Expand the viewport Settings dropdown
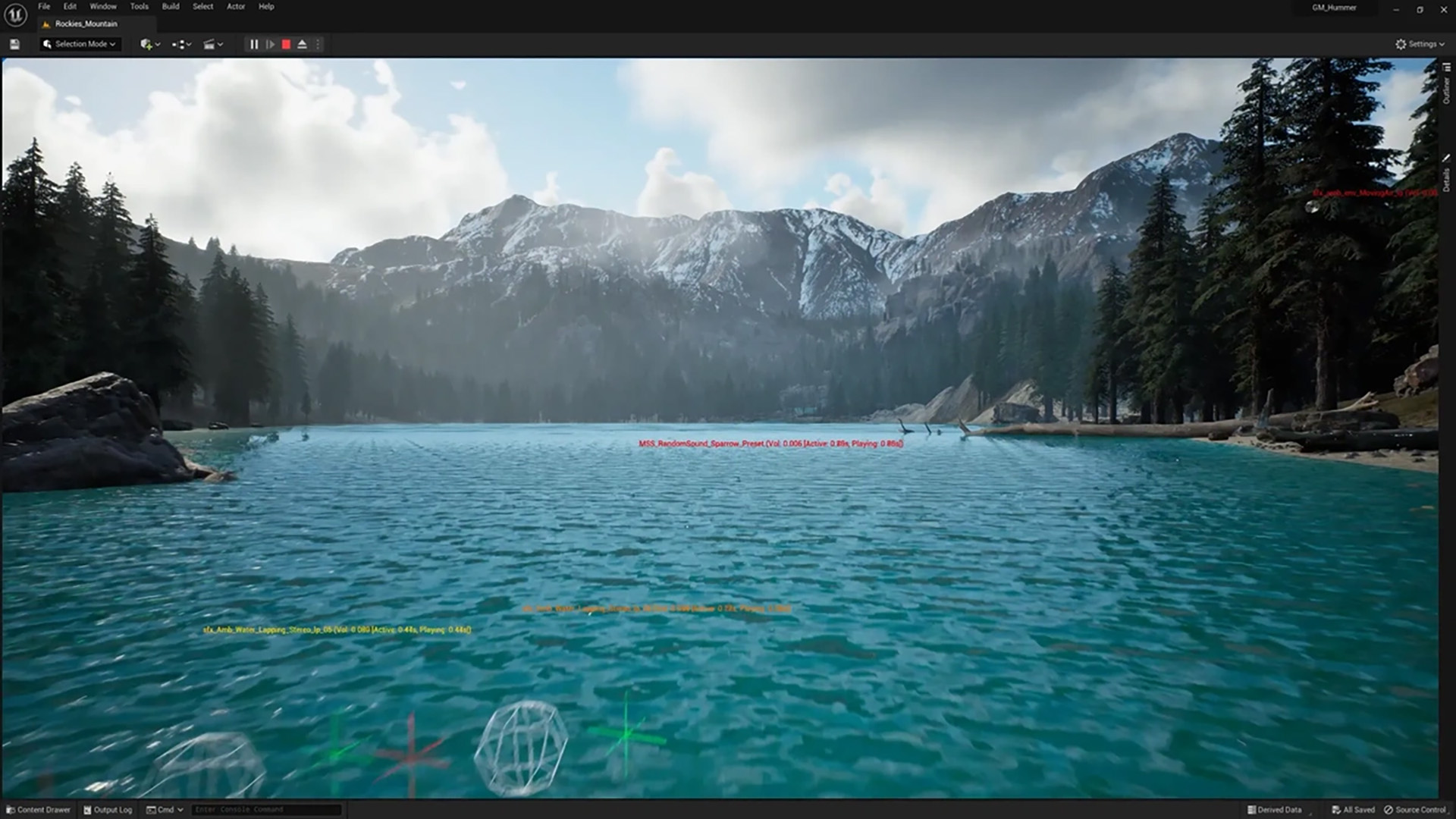This screenshot has height=819, width=1456. click(1419, 44)
